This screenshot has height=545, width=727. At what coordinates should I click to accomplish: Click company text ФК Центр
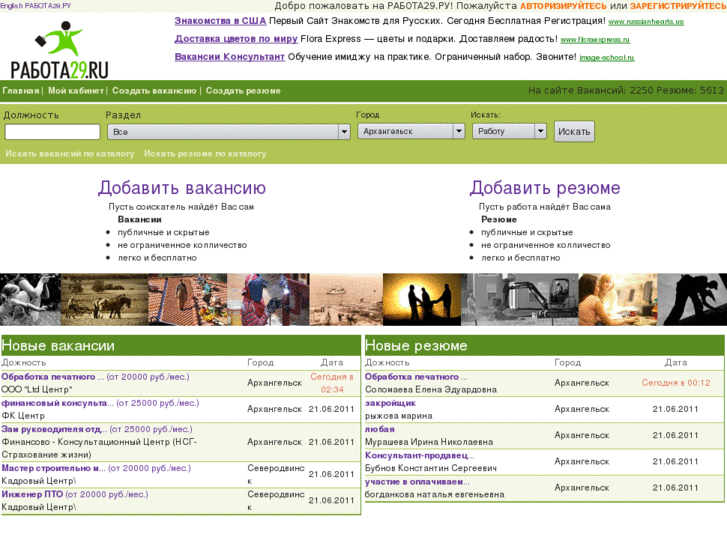click(x=23, y=416)
